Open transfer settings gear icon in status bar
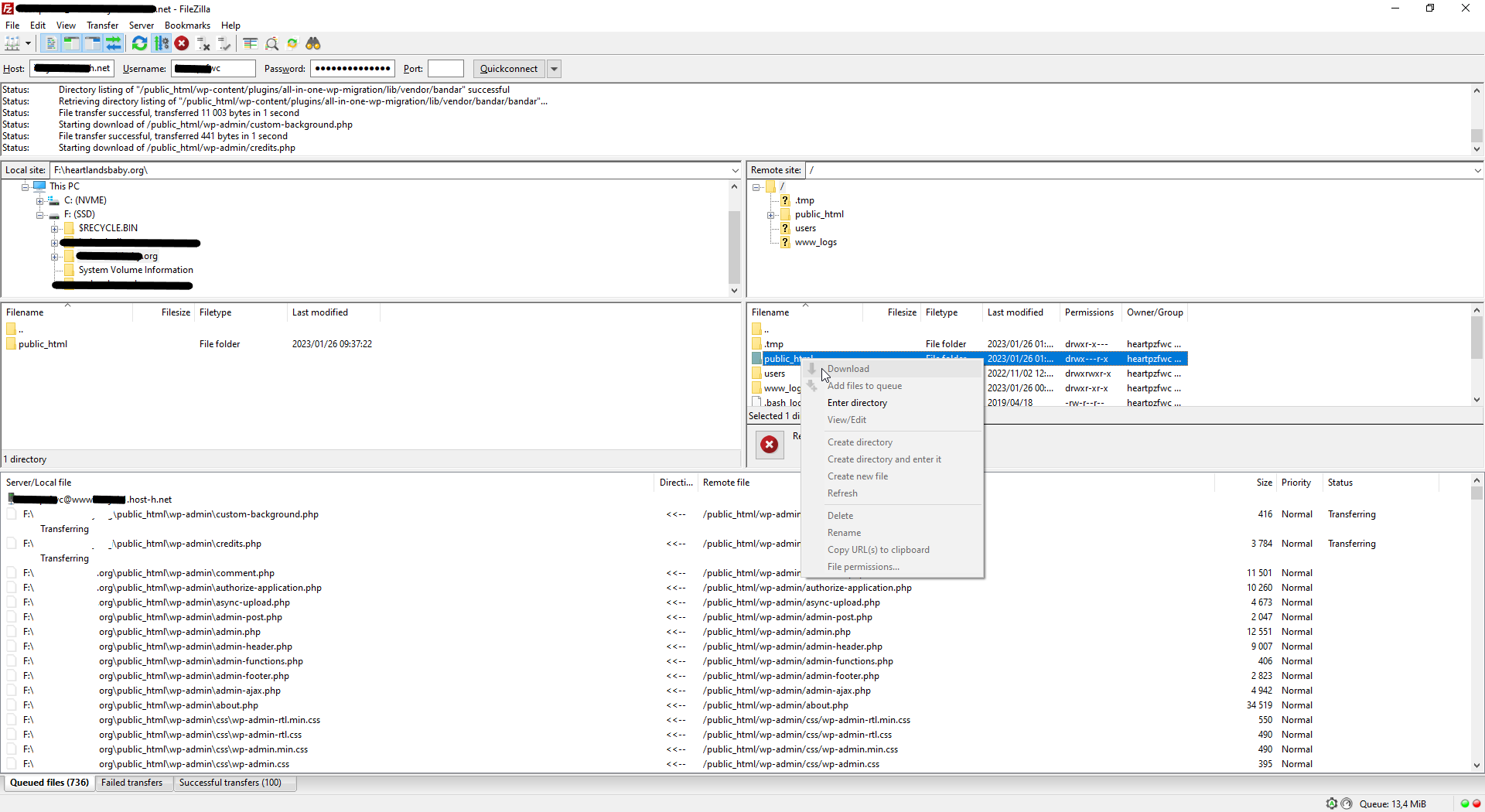1485x812 pixels. click(1332, 803)
